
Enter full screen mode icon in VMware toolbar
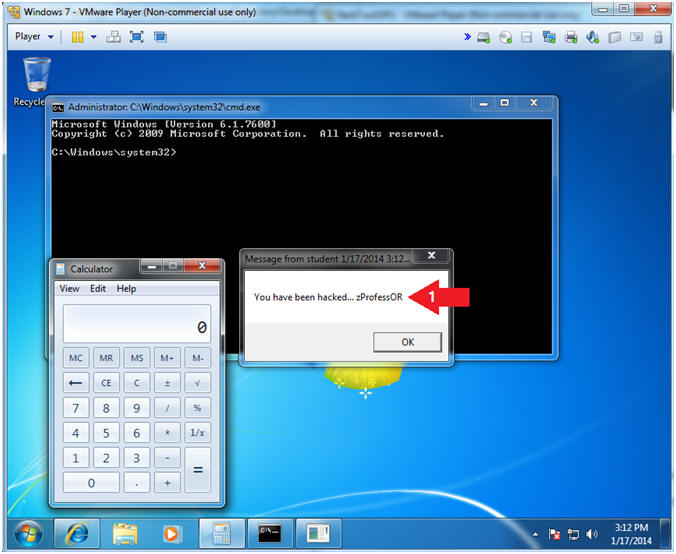click(x=137, y=37)
